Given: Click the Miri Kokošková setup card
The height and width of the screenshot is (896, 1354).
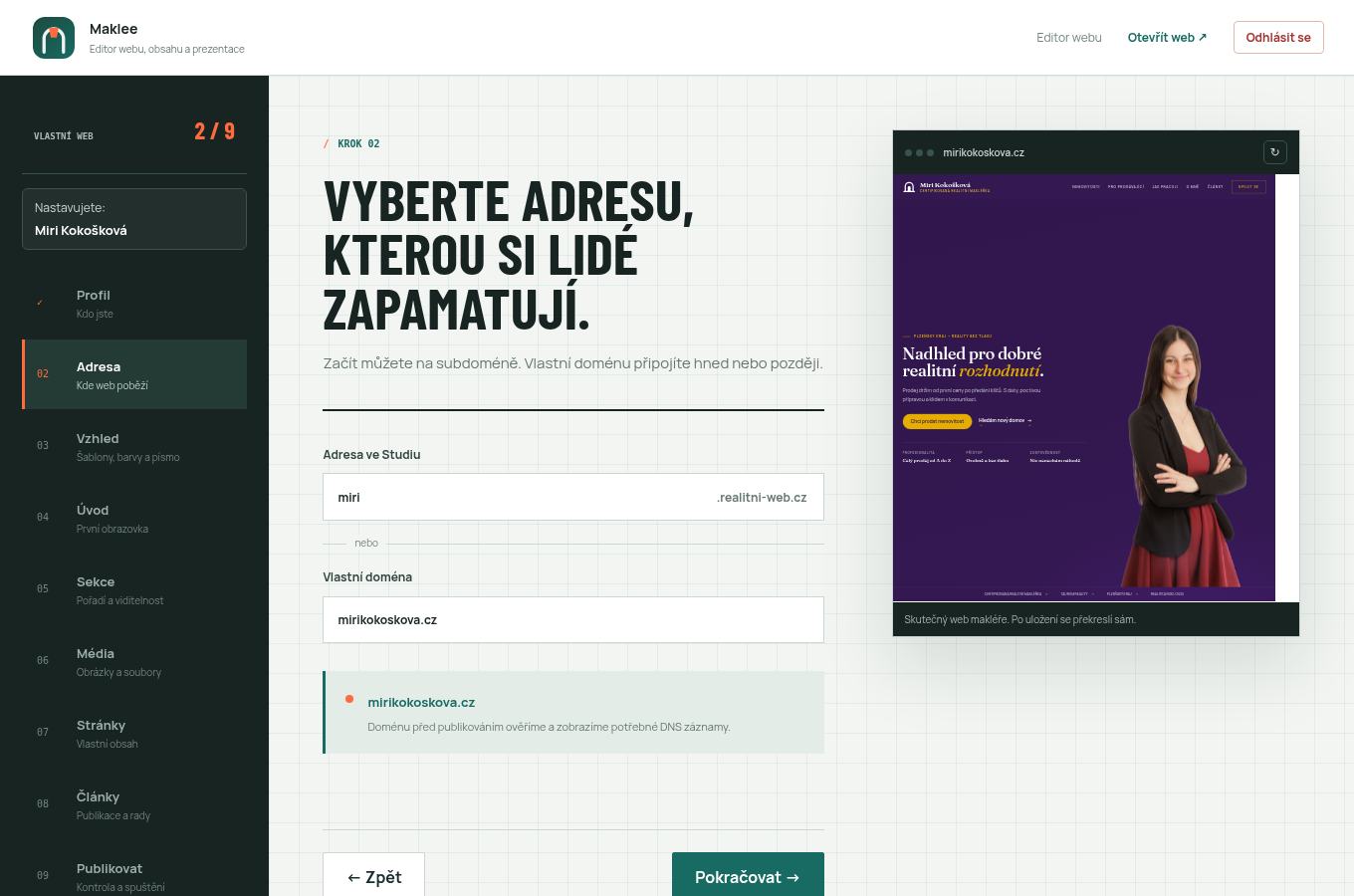Looking at the screenshot, I should [x=134, y=219].
